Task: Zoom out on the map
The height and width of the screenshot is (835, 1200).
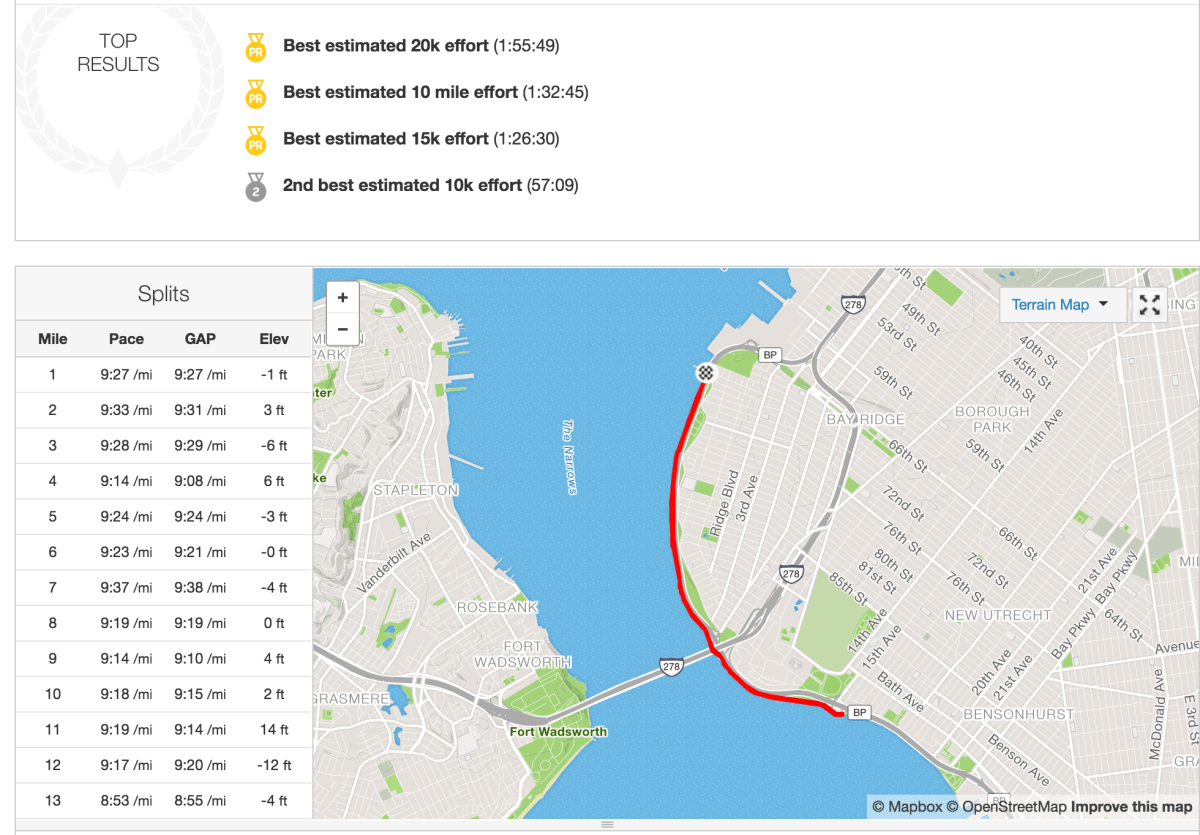Action: click(x=342, y=328)
